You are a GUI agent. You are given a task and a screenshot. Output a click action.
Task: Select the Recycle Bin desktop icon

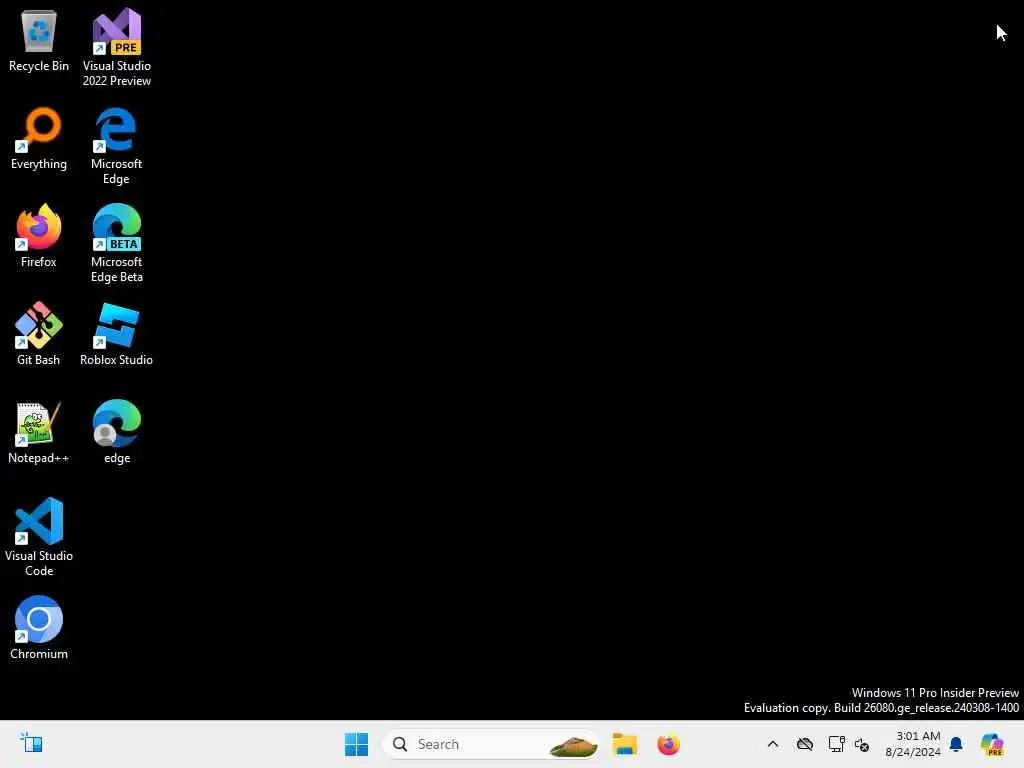(x=39, y=41)
